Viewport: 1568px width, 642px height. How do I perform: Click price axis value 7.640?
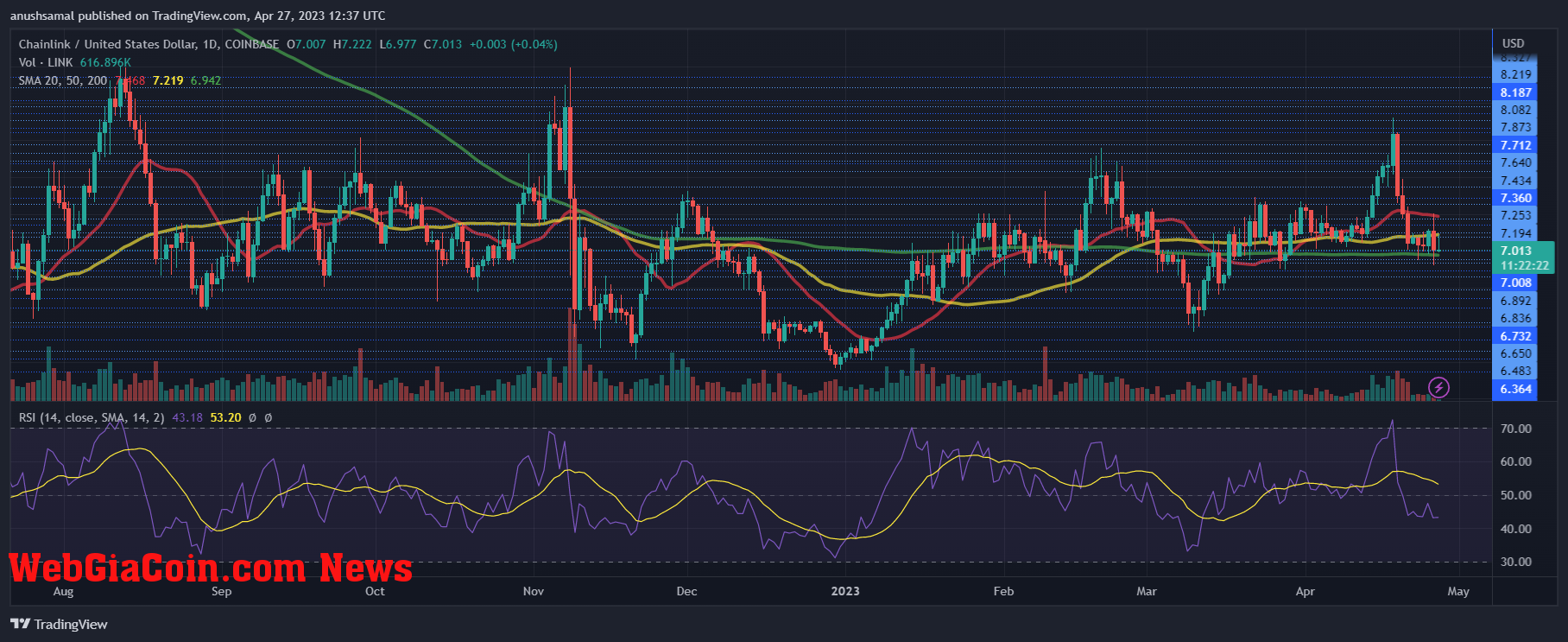pos(1516,162)
